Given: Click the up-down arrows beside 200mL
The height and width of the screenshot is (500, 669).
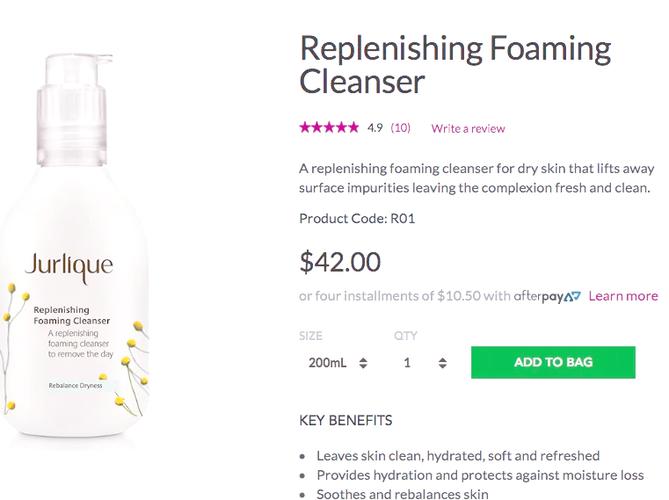Looking at the screenshot, I should (364, 363).
